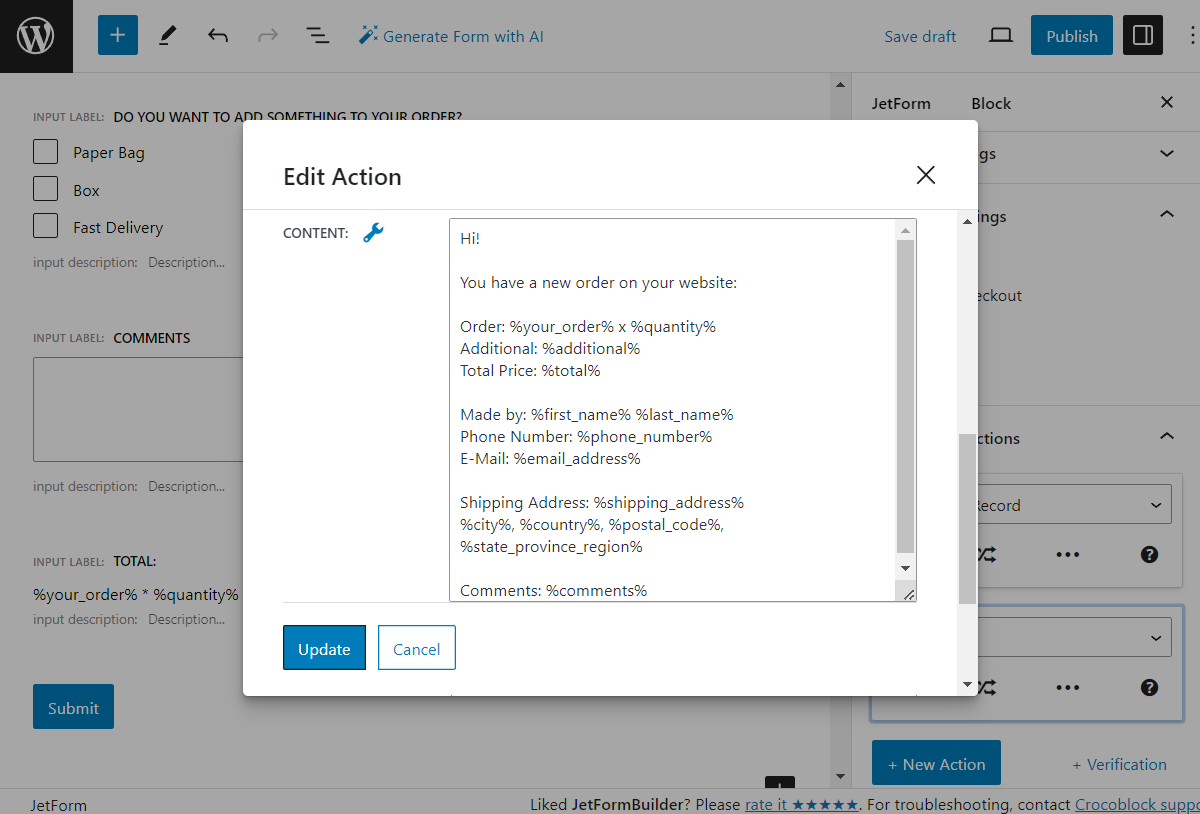Screen dimensions: 1200x814
Task: Open the document overview list view
Action: click(x=317, y=35)
